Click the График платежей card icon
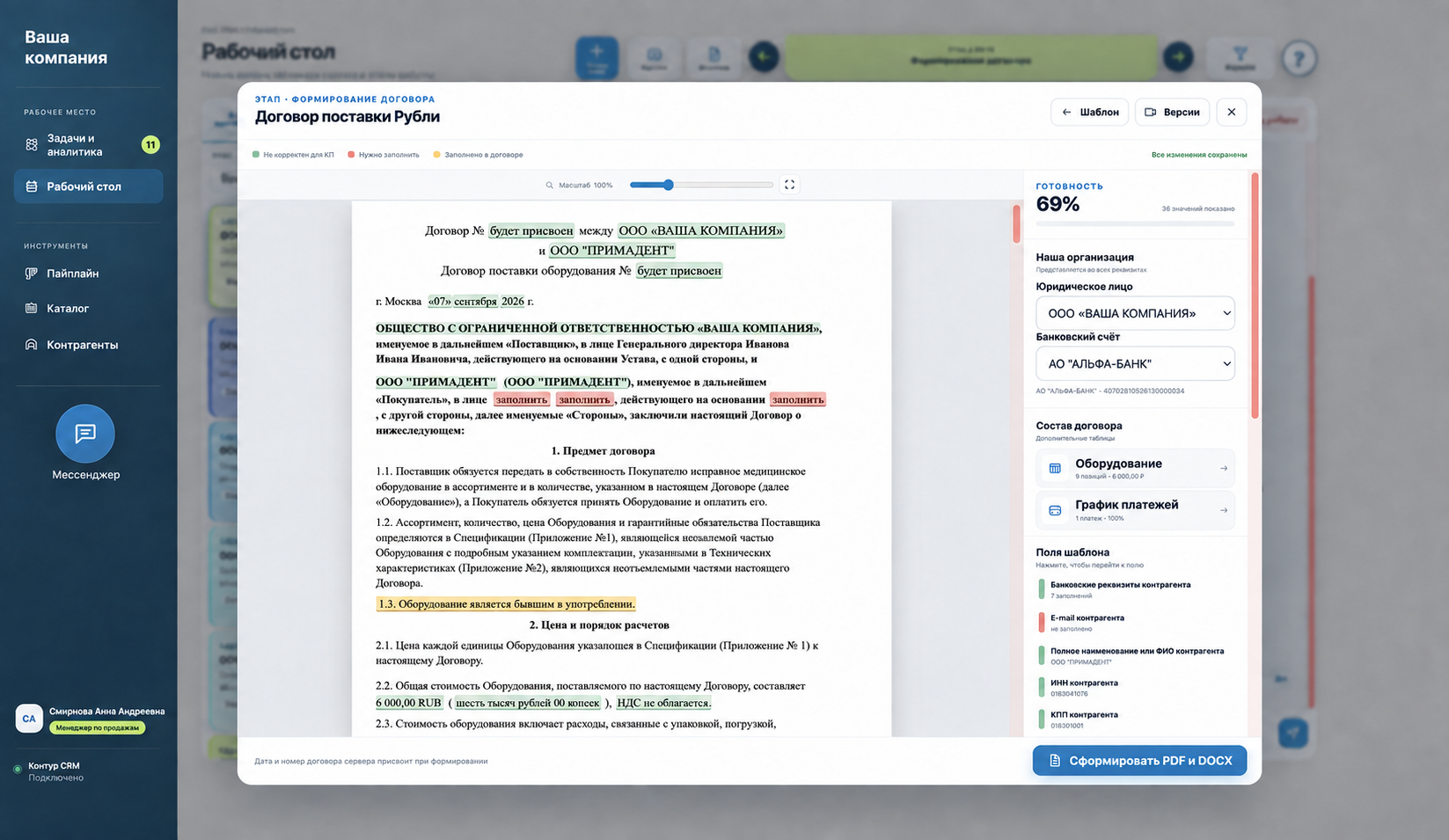Viewport: 1449px width, 840px height. tap(1055, 510)
